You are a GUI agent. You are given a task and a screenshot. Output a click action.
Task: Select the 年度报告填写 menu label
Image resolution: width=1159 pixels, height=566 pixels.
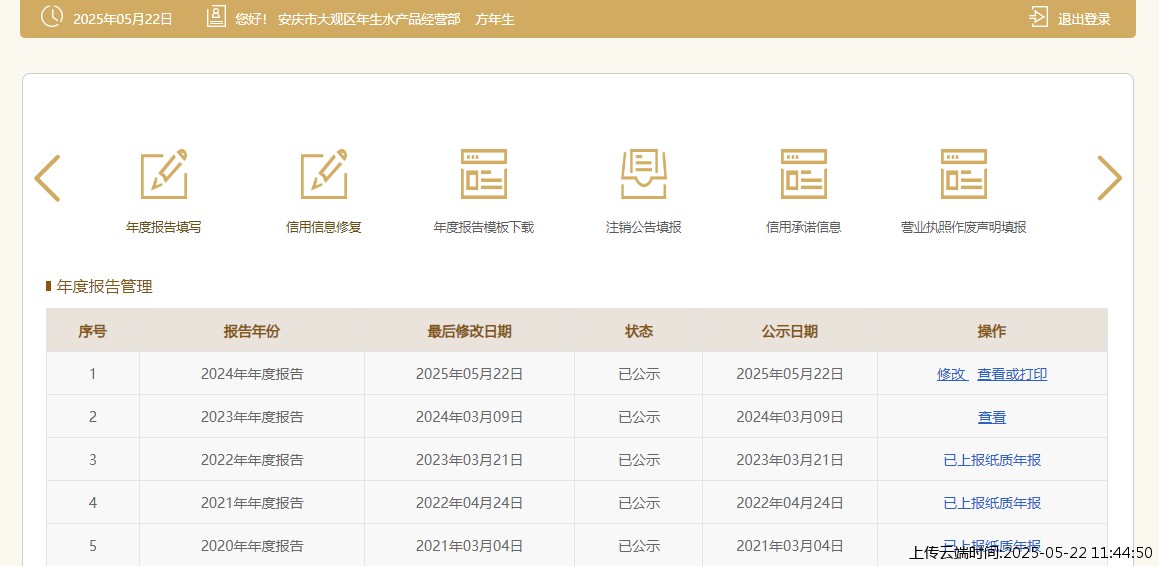click(163, 227)
